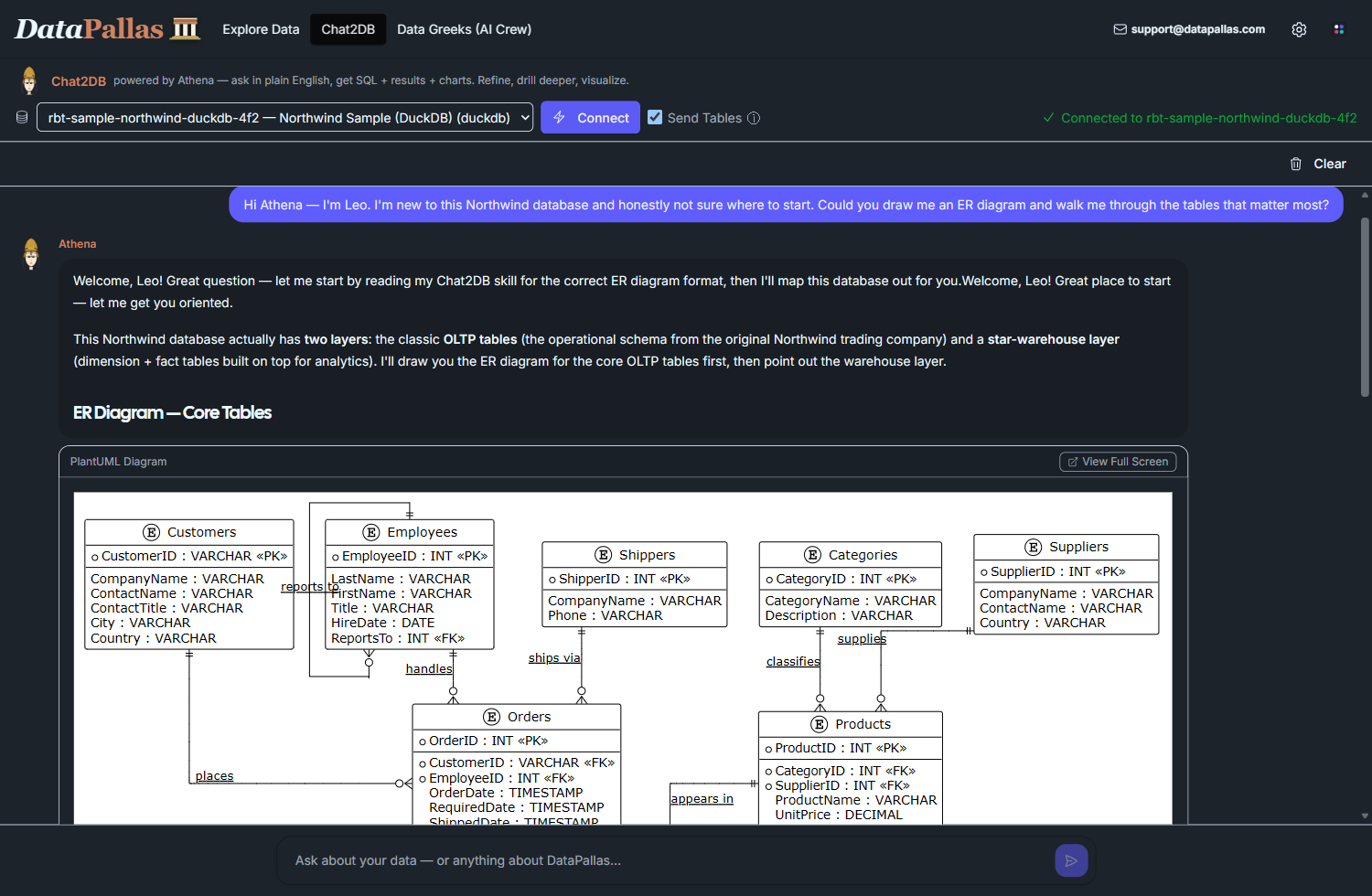Click "Phone : VARCHAR" in Shippers entity
Image resolution: width=1372 pixels, height=896 pixels.
click(x=606, y=615)
